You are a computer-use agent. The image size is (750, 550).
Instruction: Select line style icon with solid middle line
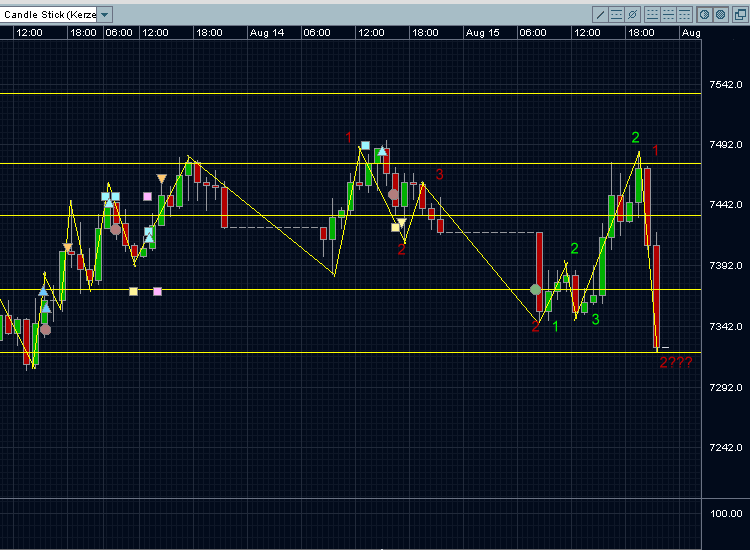point(668,14)
